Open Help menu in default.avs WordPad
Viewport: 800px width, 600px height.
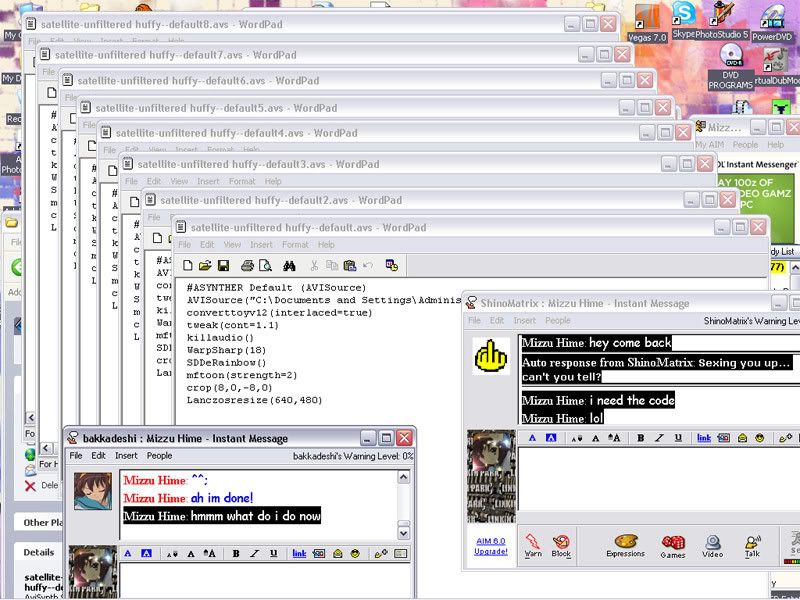pos(326,245)
